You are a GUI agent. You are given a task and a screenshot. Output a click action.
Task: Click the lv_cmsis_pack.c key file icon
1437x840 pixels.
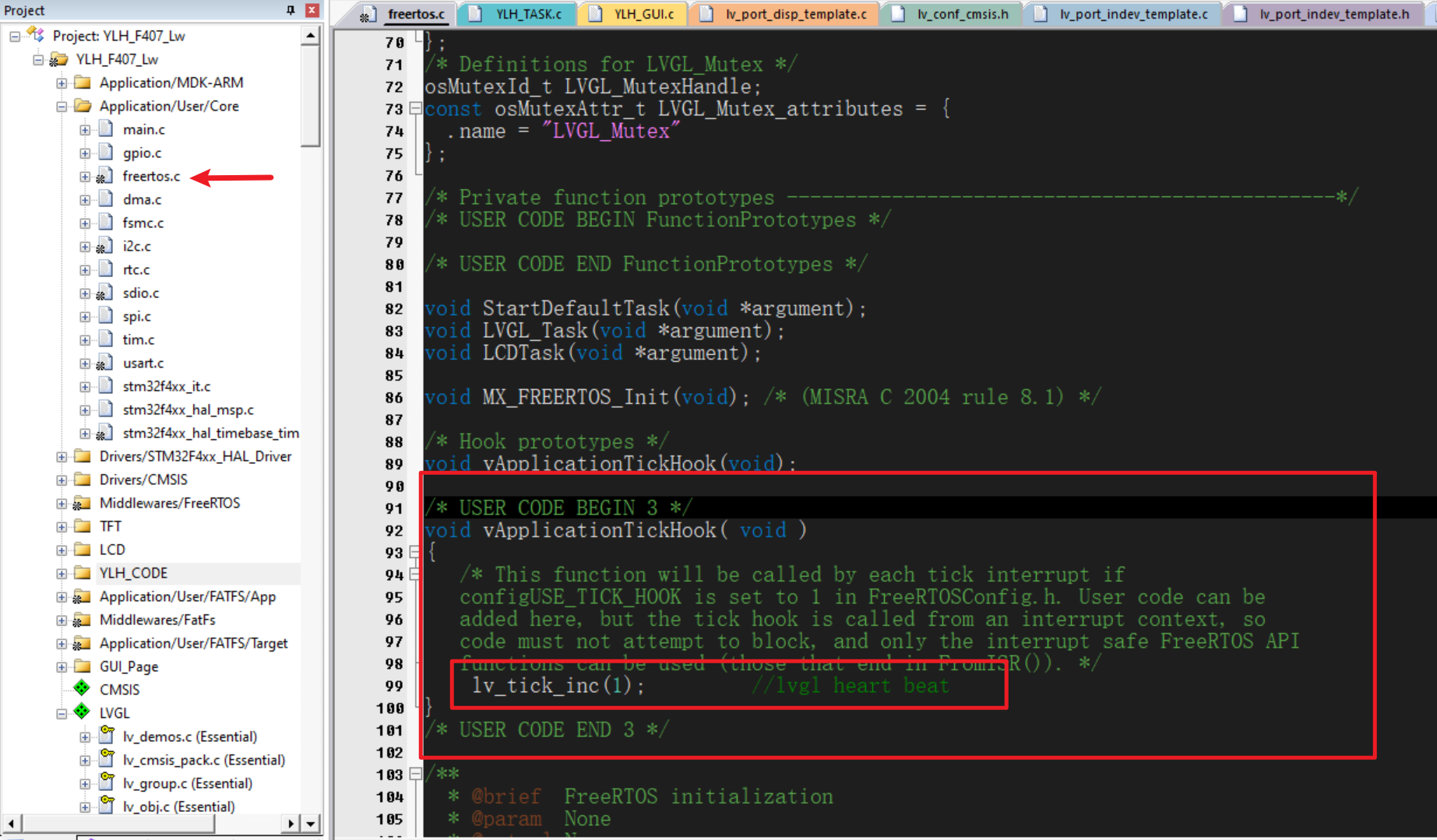pyautogui.click(x=107, y=759)
